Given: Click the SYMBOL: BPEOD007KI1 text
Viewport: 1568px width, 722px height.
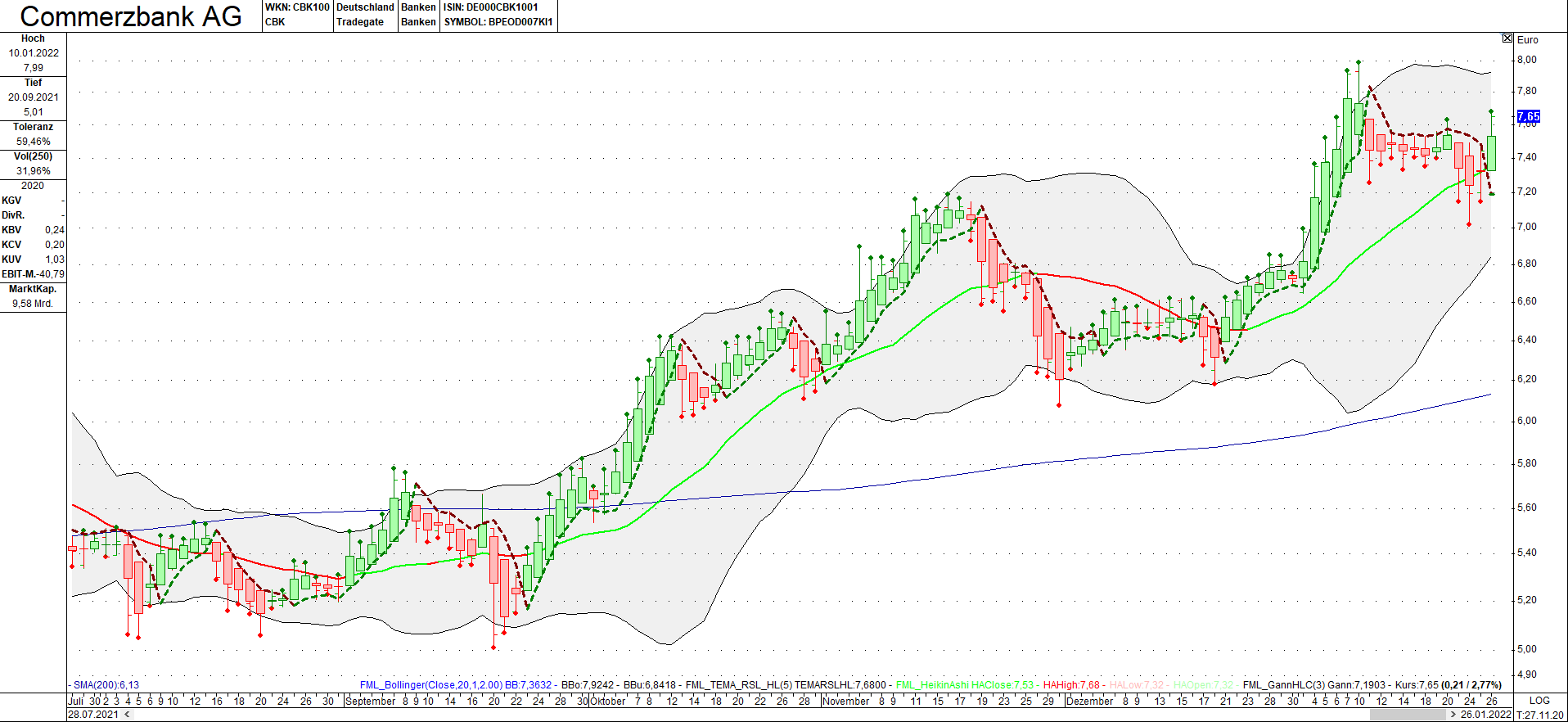Looking at the screenshot, I should (498, 22).
